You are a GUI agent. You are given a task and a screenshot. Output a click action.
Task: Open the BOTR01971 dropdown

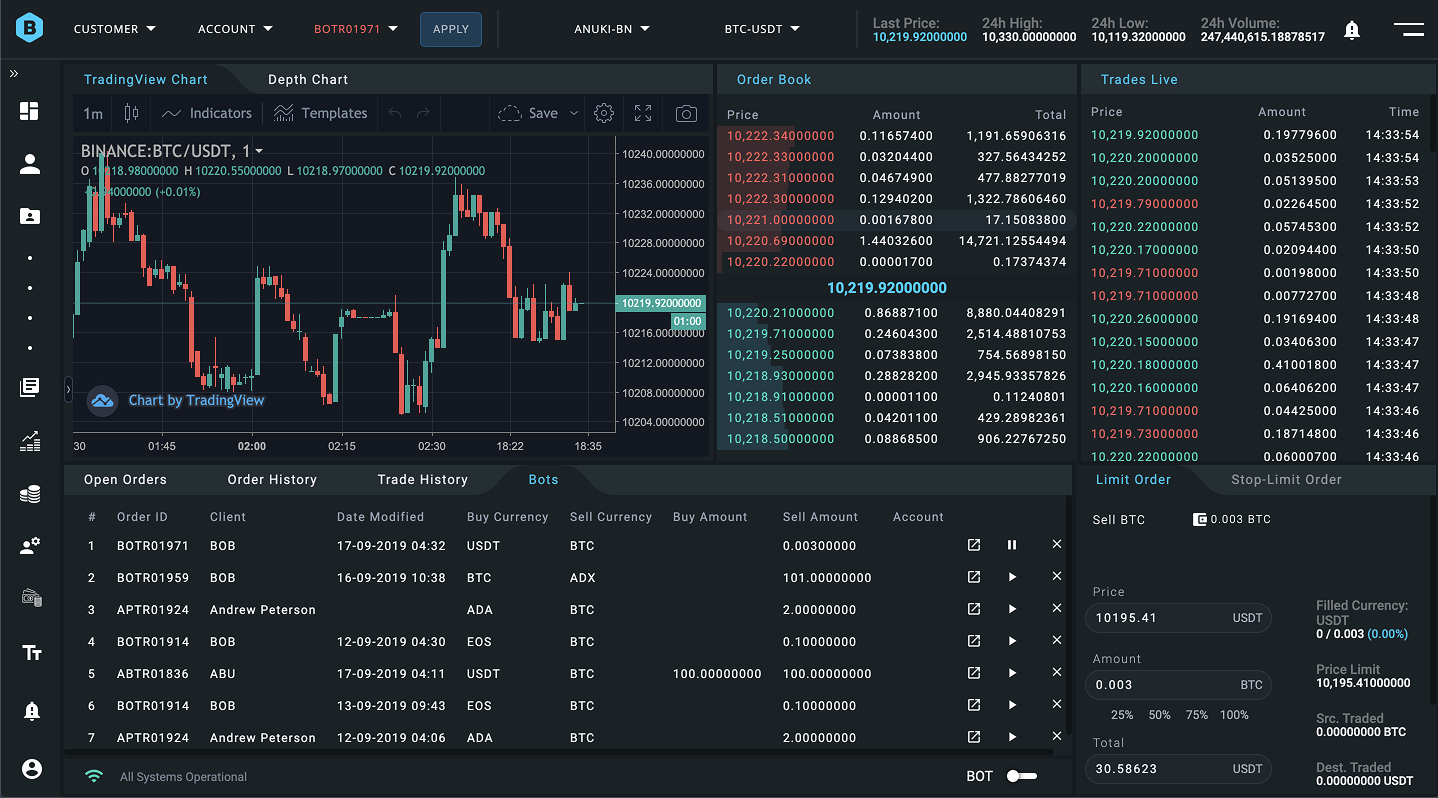tap(356, 29)
